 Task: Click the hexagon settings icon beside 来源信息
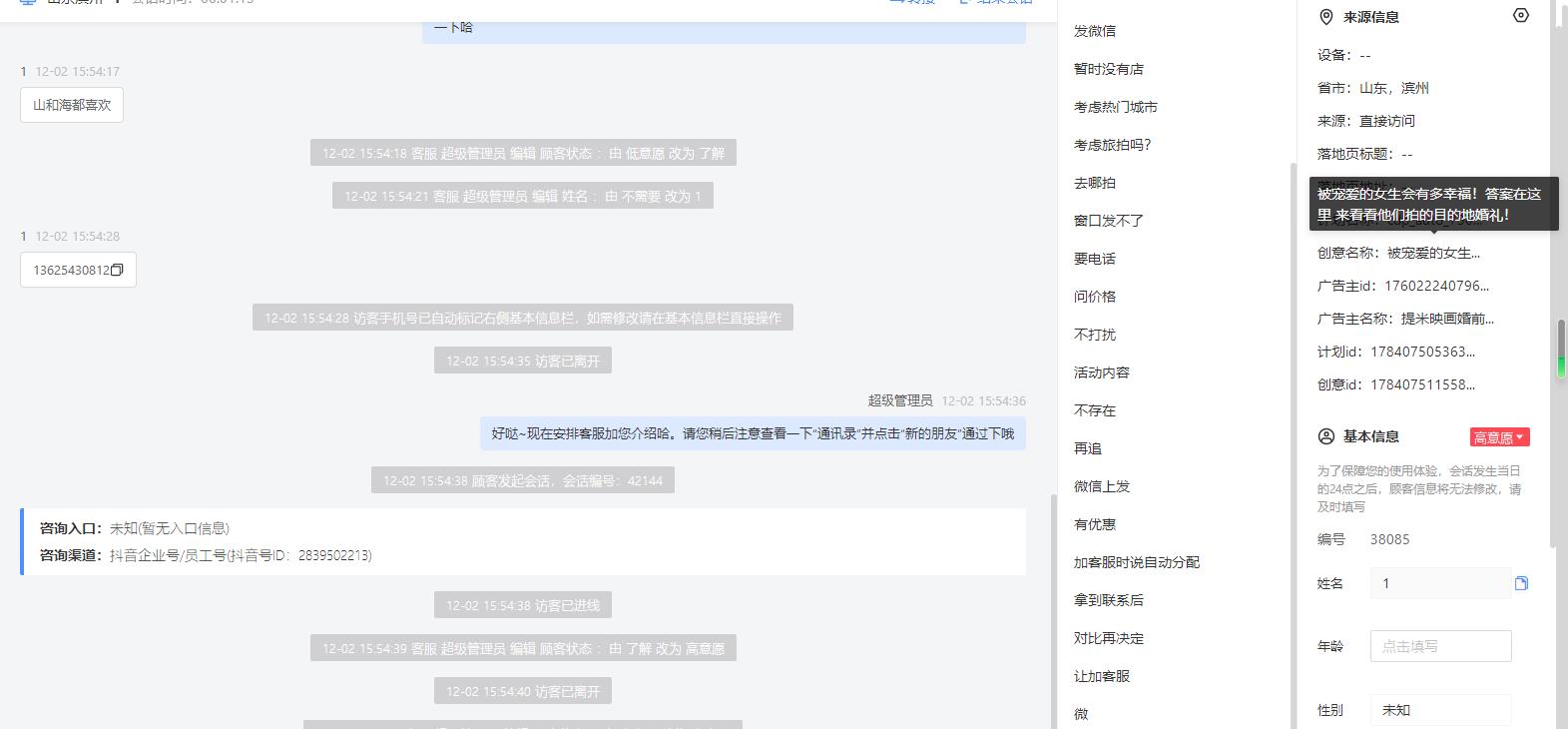[x=1520, y=16]
